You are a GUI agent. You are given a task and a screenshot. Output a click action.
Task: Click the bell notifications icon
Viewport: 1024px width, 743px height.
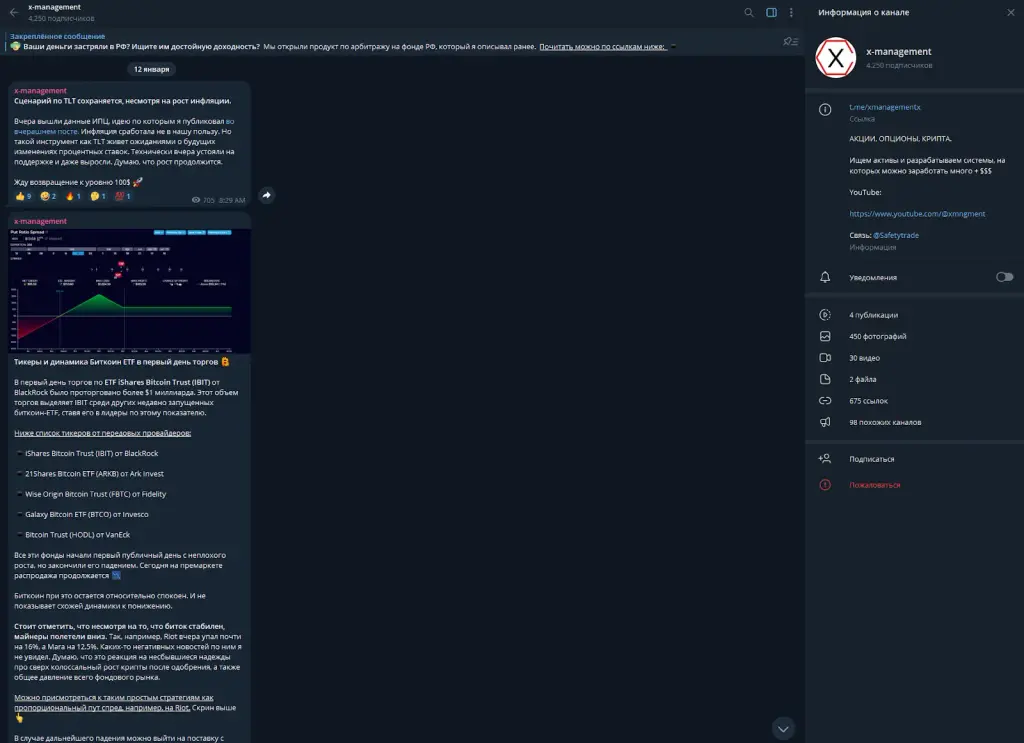825,277
